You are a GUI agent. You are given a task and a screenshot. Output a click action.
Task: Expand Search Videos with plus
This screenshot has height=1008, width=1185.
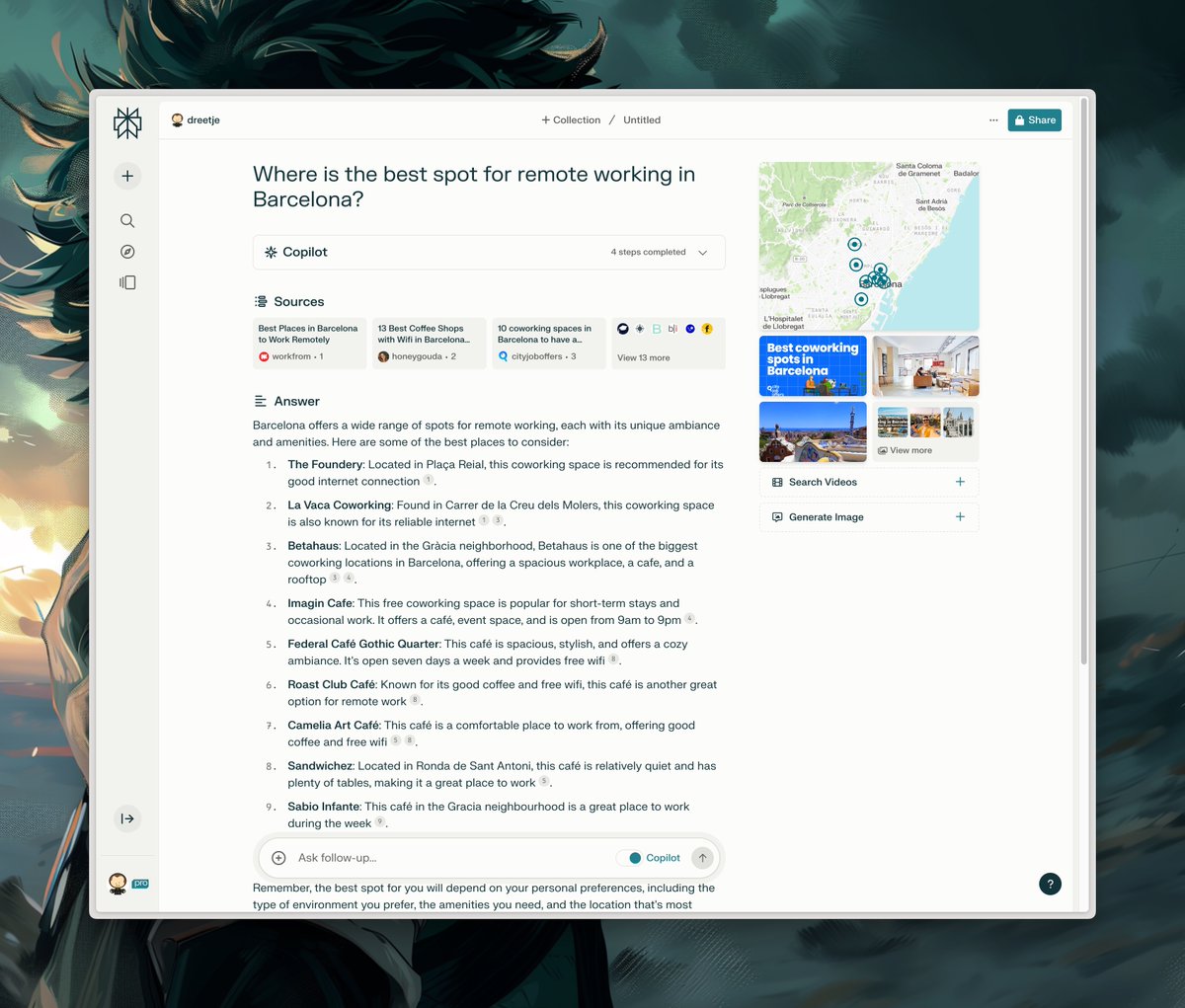(x=960, y=482)
